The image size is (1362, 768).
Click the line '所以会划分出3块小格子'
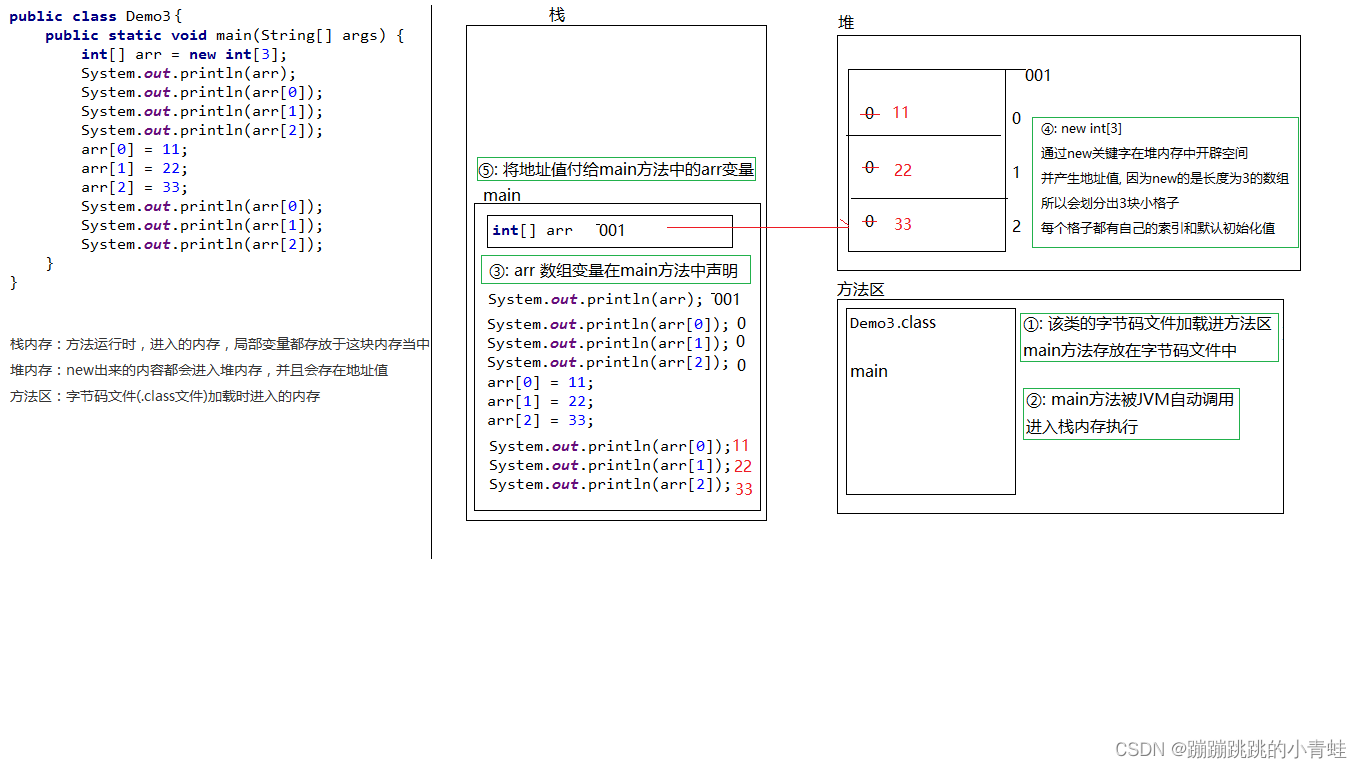(x=1110, y=203)
